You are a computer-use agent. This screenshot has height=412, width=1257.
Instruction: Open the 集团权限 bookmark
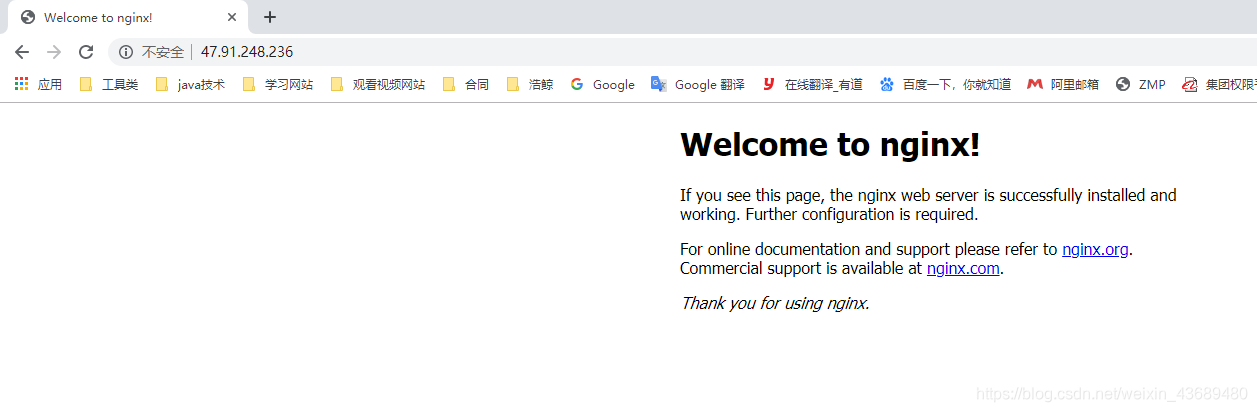pos(1218,85)
